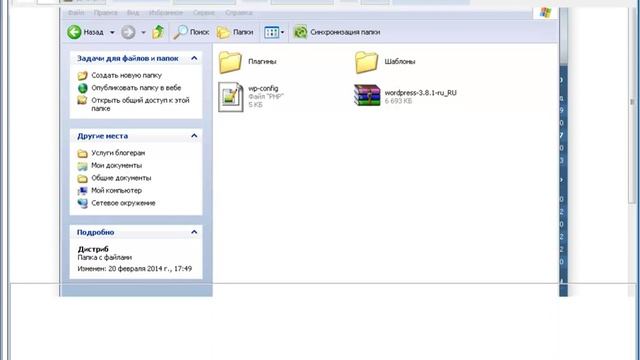Open the Сервис menu

[x=204, y=13]
